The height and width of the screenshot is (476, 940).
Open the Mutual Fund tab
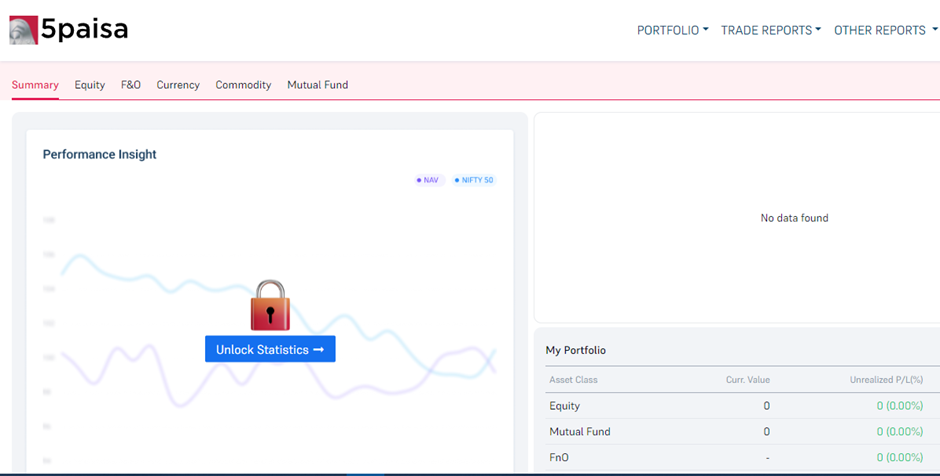tap(317, 85)
